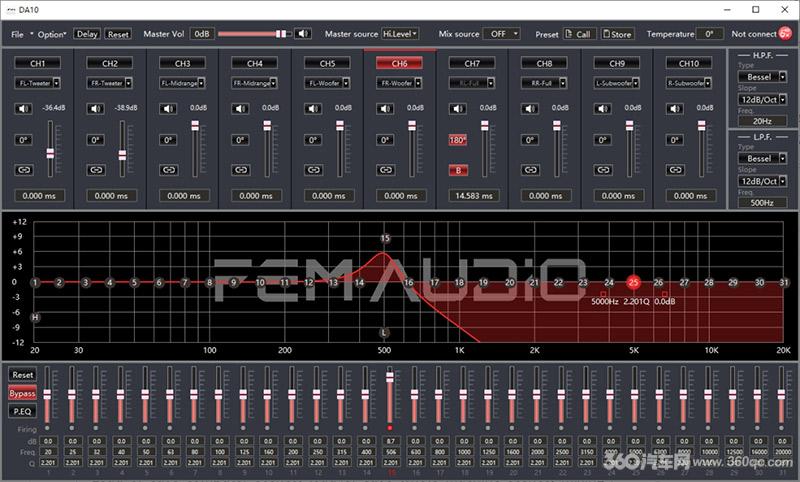
Task: Click the EQ band 15 gain fader
Action: click(x=390, y=377)
